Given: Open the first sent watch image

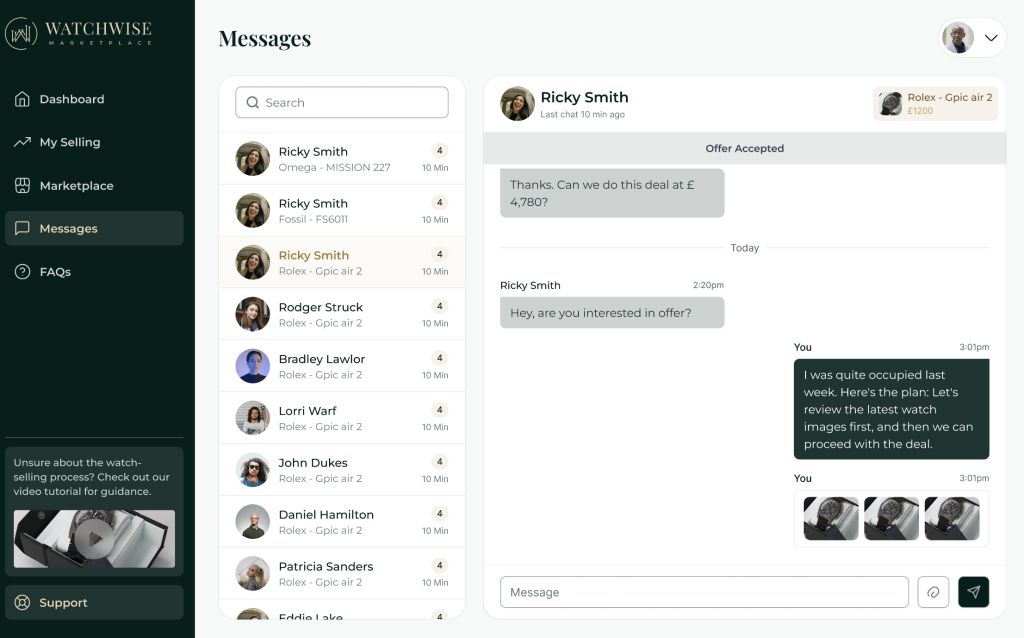Looking at the screenshot, I should pyautogui.click(x=831, y=518).
